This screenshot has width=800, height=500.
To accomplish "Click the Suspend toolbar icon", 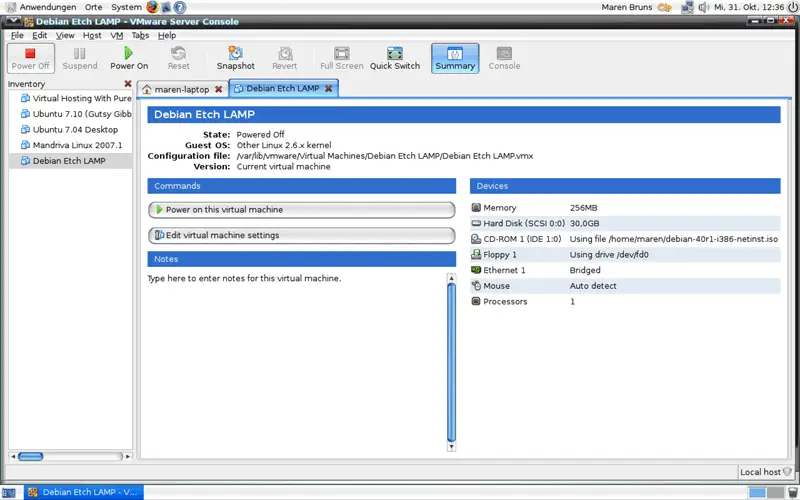I will (x=80, y=58).
